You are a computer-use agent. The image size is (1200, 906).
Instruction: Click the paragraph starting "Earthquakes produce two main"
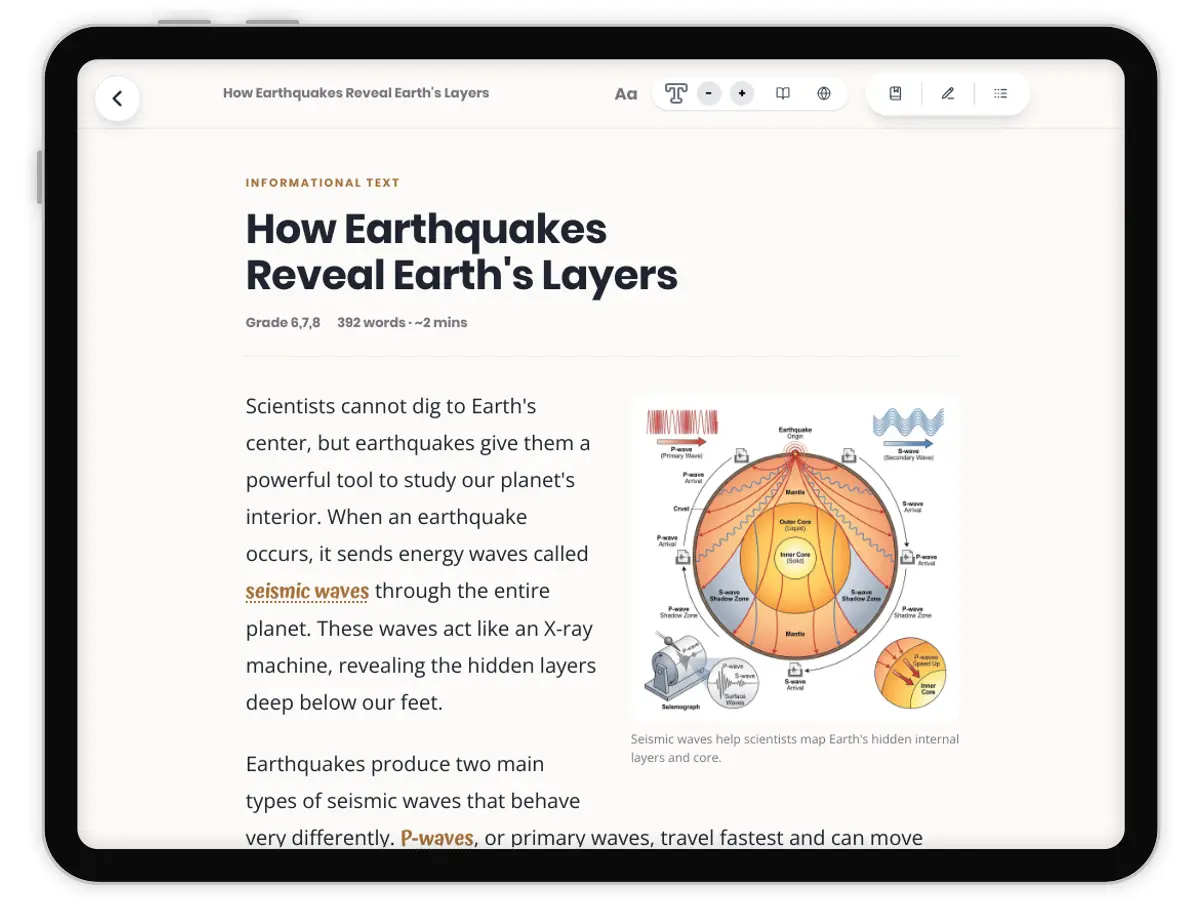[584, 801]
